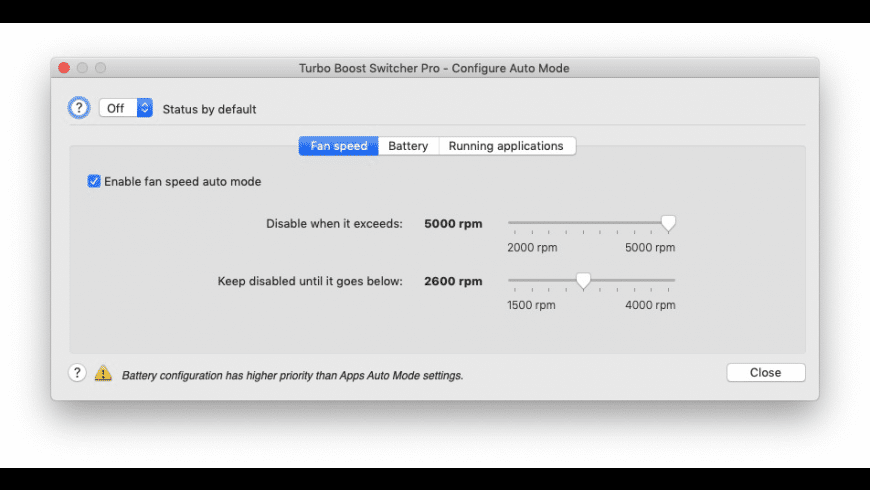
Task: Click the Disable when it exceeds slider thumb
Action: point(669,224)
